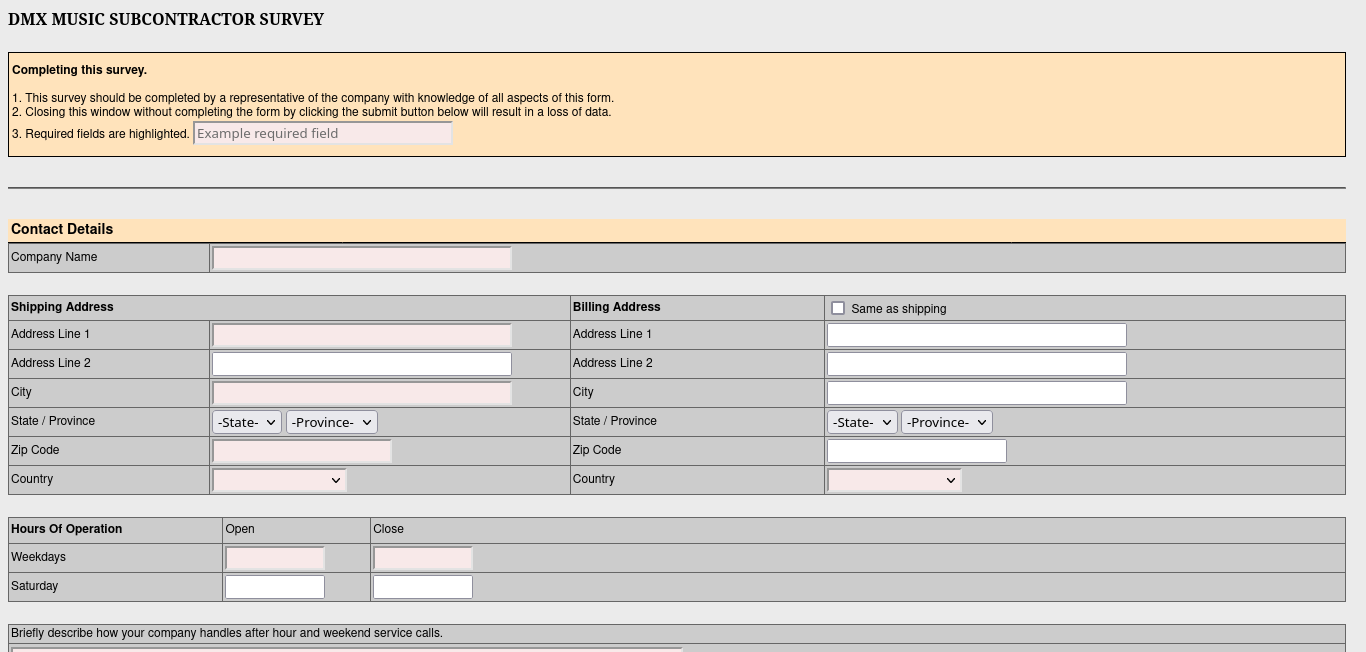Click the shipping City field
This screenshot has width=1366, height=652.
coord(361,393)
